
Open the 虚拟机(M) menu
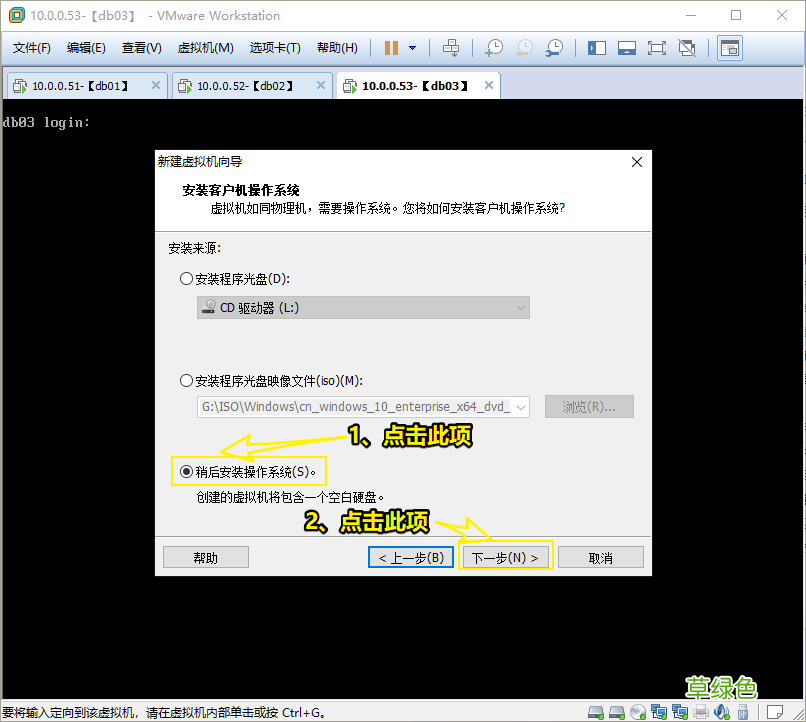coord(206,48)
